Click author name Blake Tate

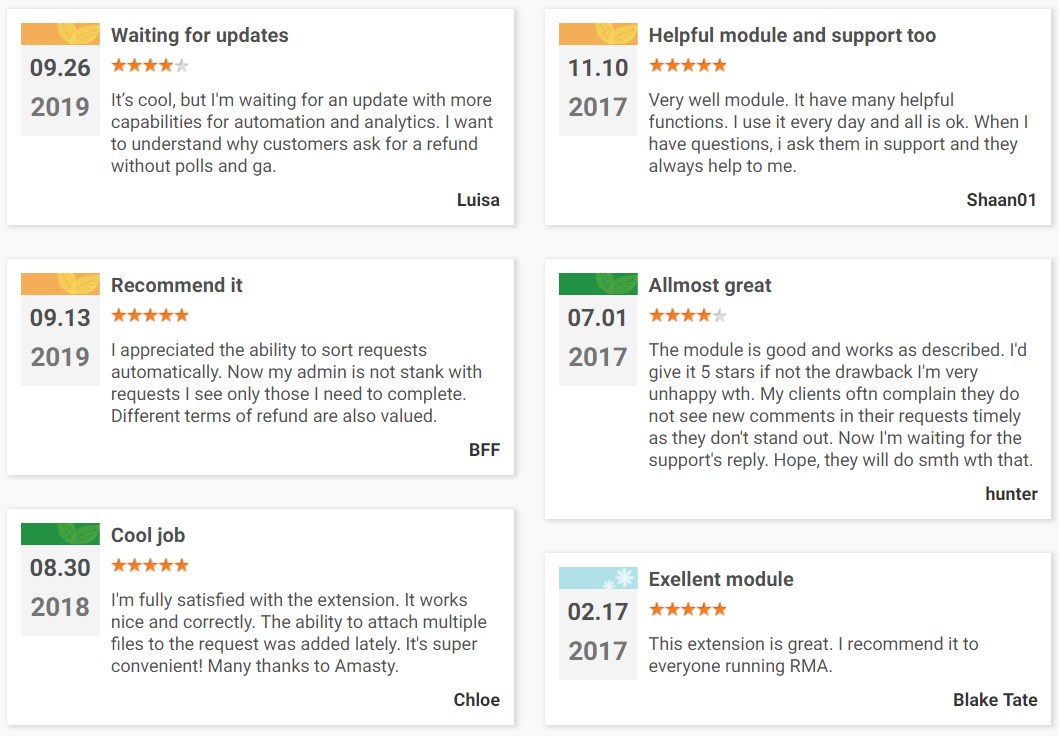pyautogui.click(x=995, y=700)
